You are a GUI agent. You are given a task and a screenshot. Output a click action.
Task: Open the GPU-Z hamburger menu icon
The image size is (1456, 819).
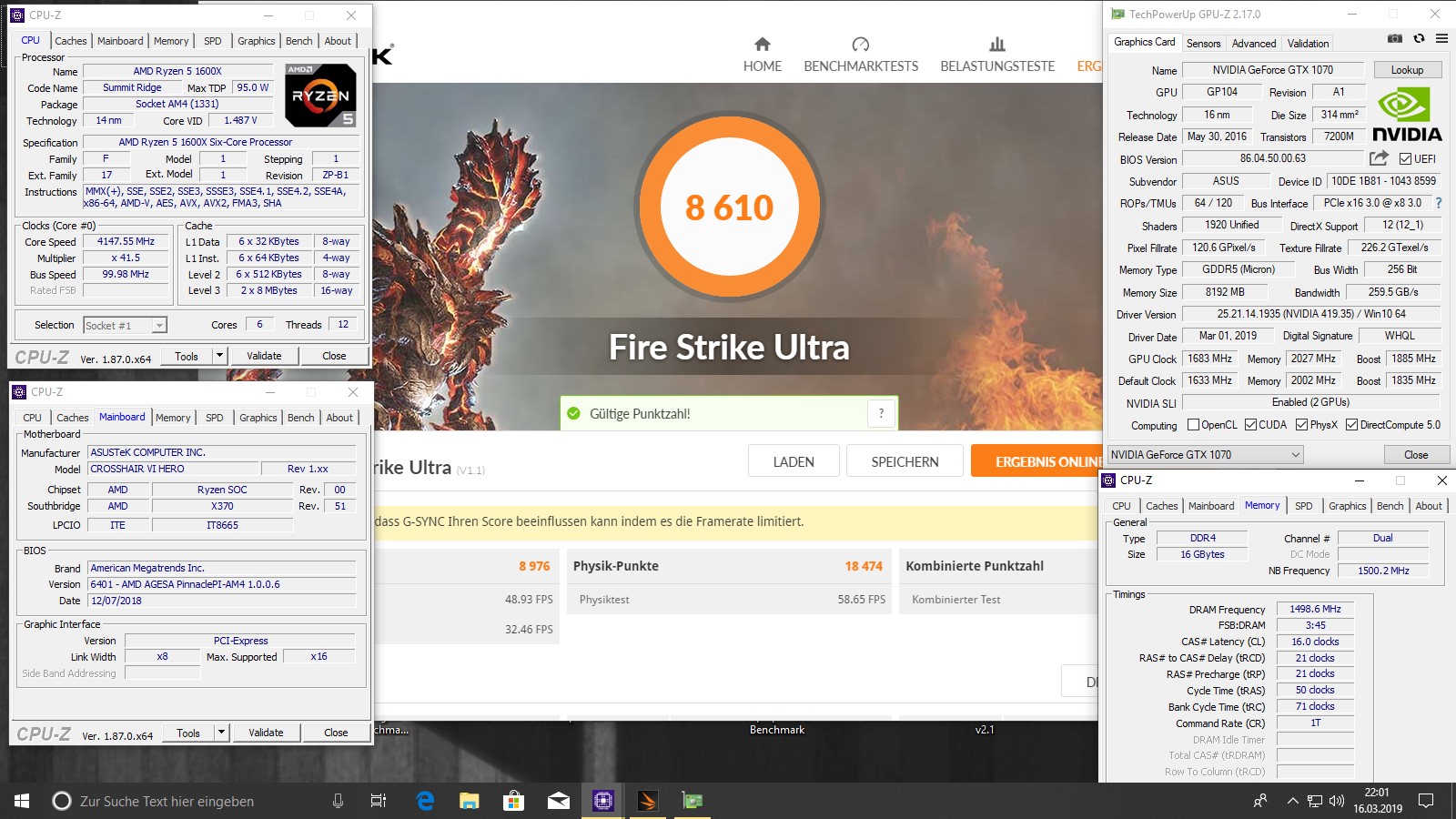point(1441,39)
